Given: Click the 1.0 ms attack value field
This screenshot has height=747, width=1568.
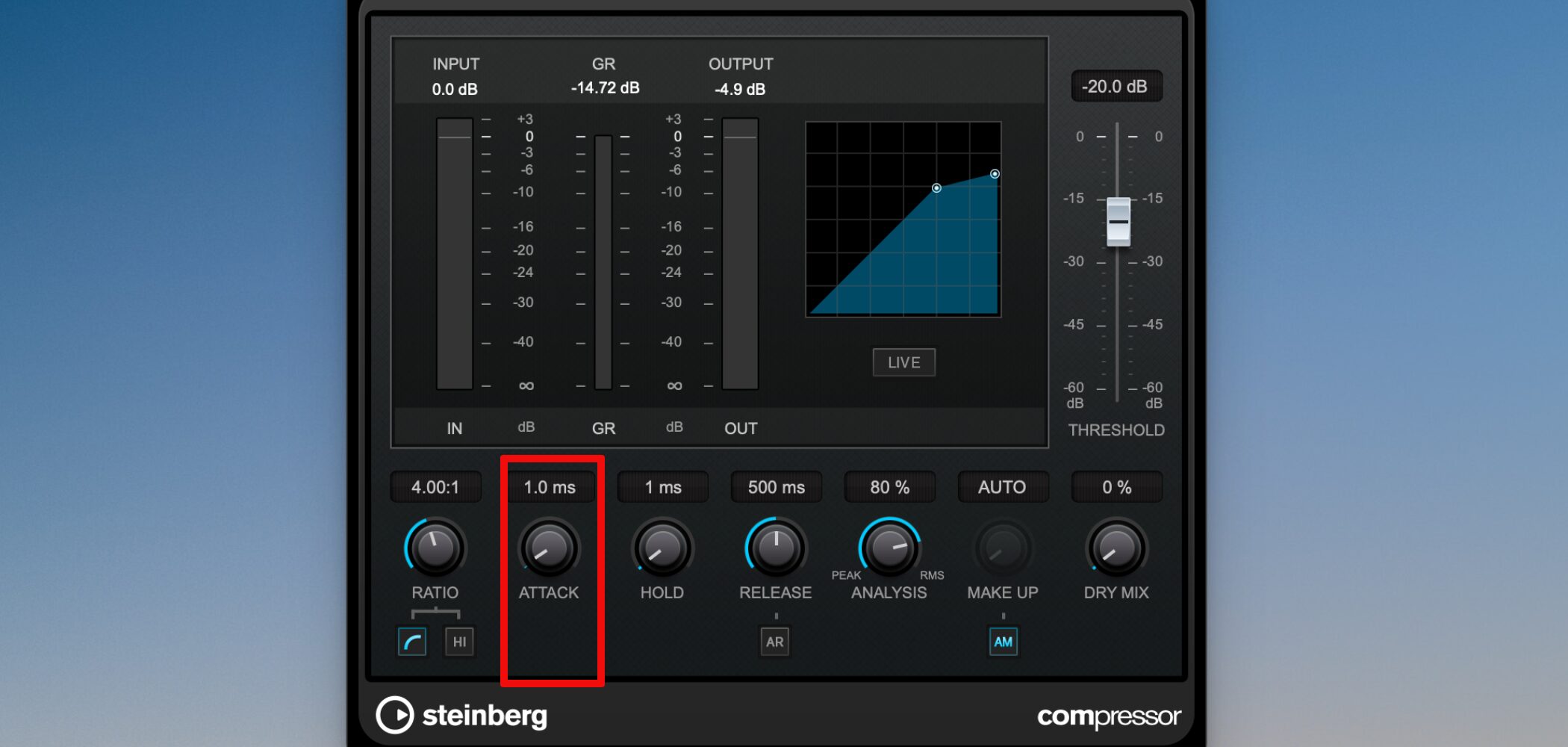Looking at the screenshot, I should pyautogui.click(x=550, y=487).
